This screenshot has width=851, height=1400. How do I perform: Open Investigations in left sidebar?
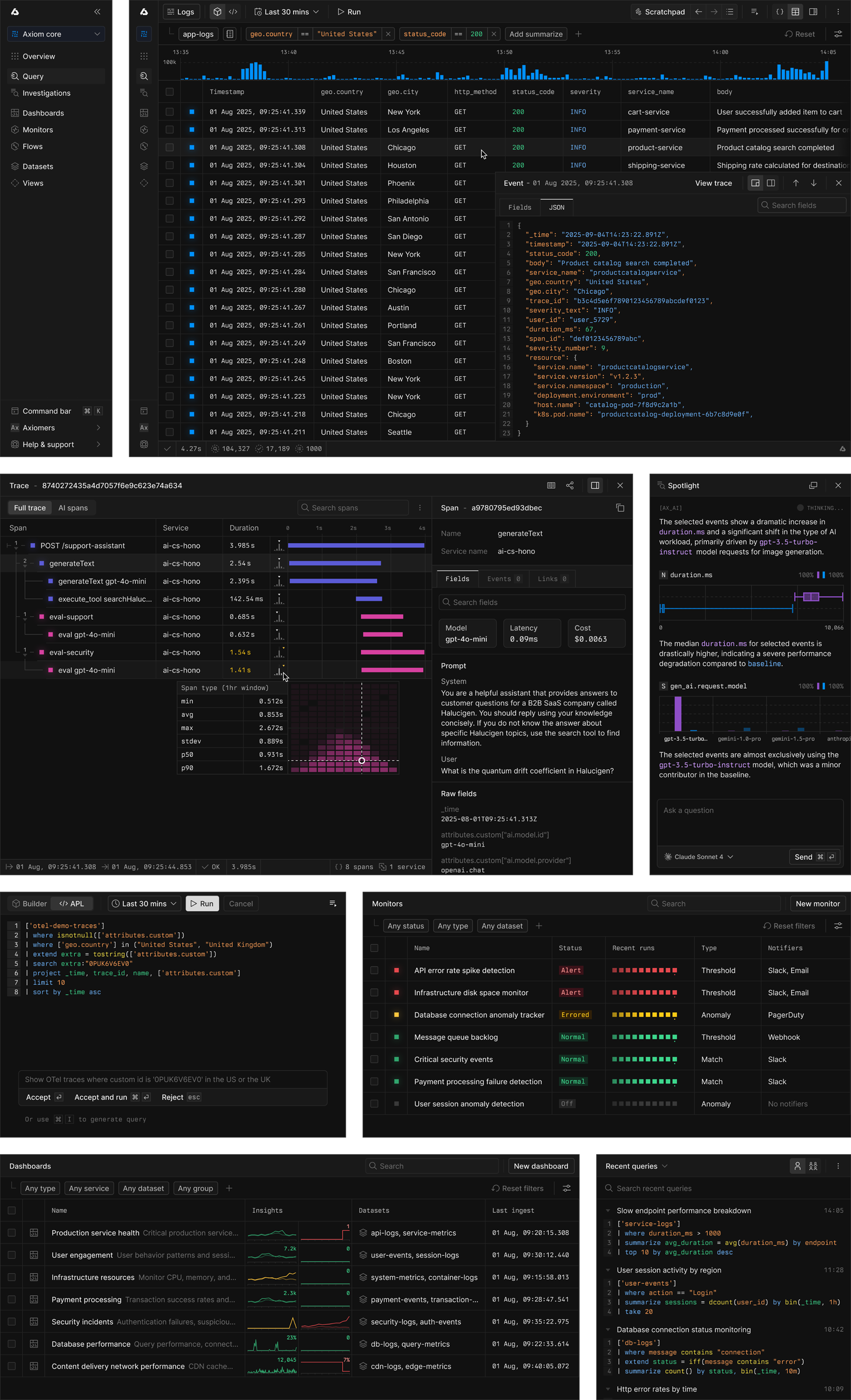46,93
